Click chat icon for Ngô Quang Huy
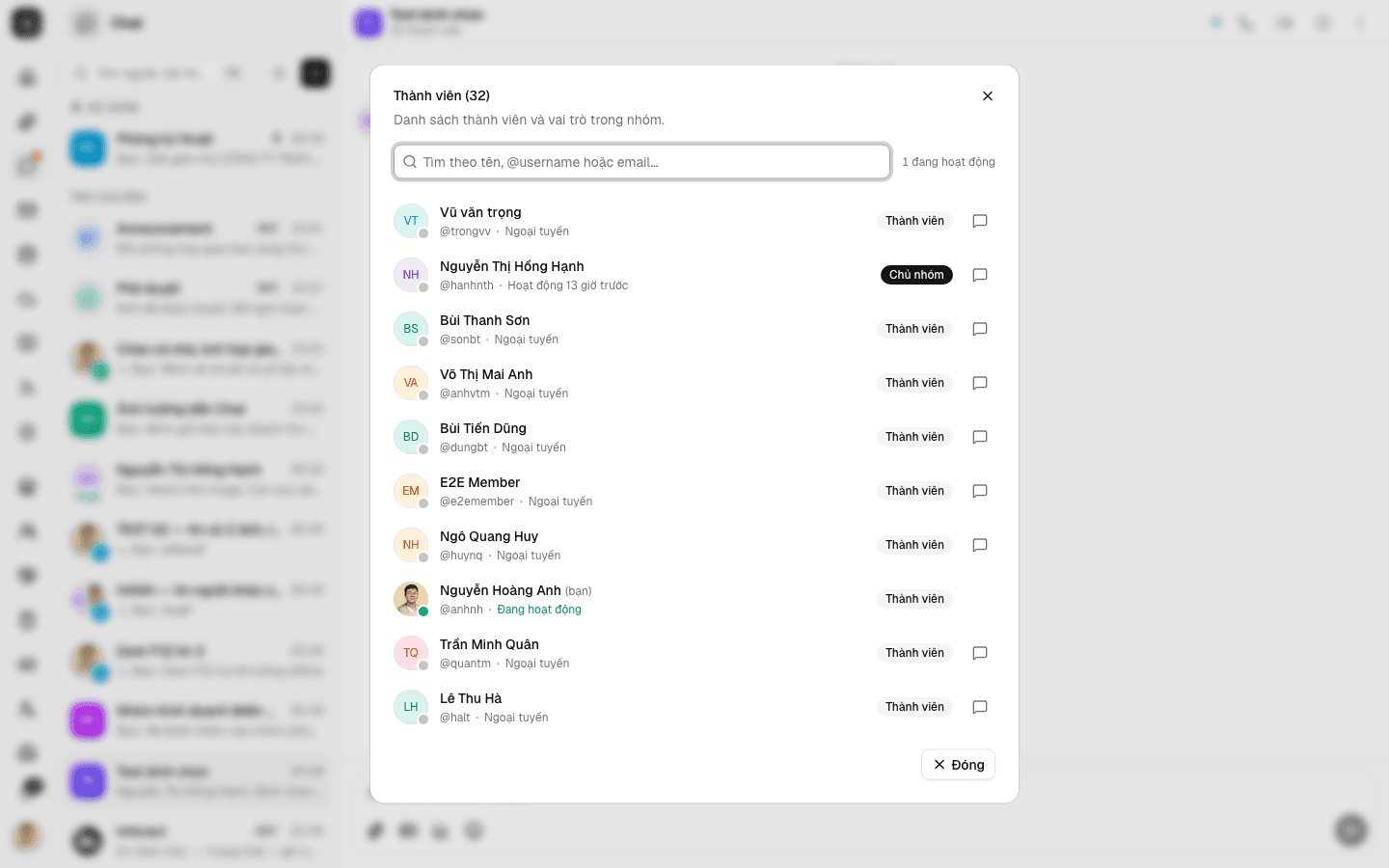 click(980, 545)
